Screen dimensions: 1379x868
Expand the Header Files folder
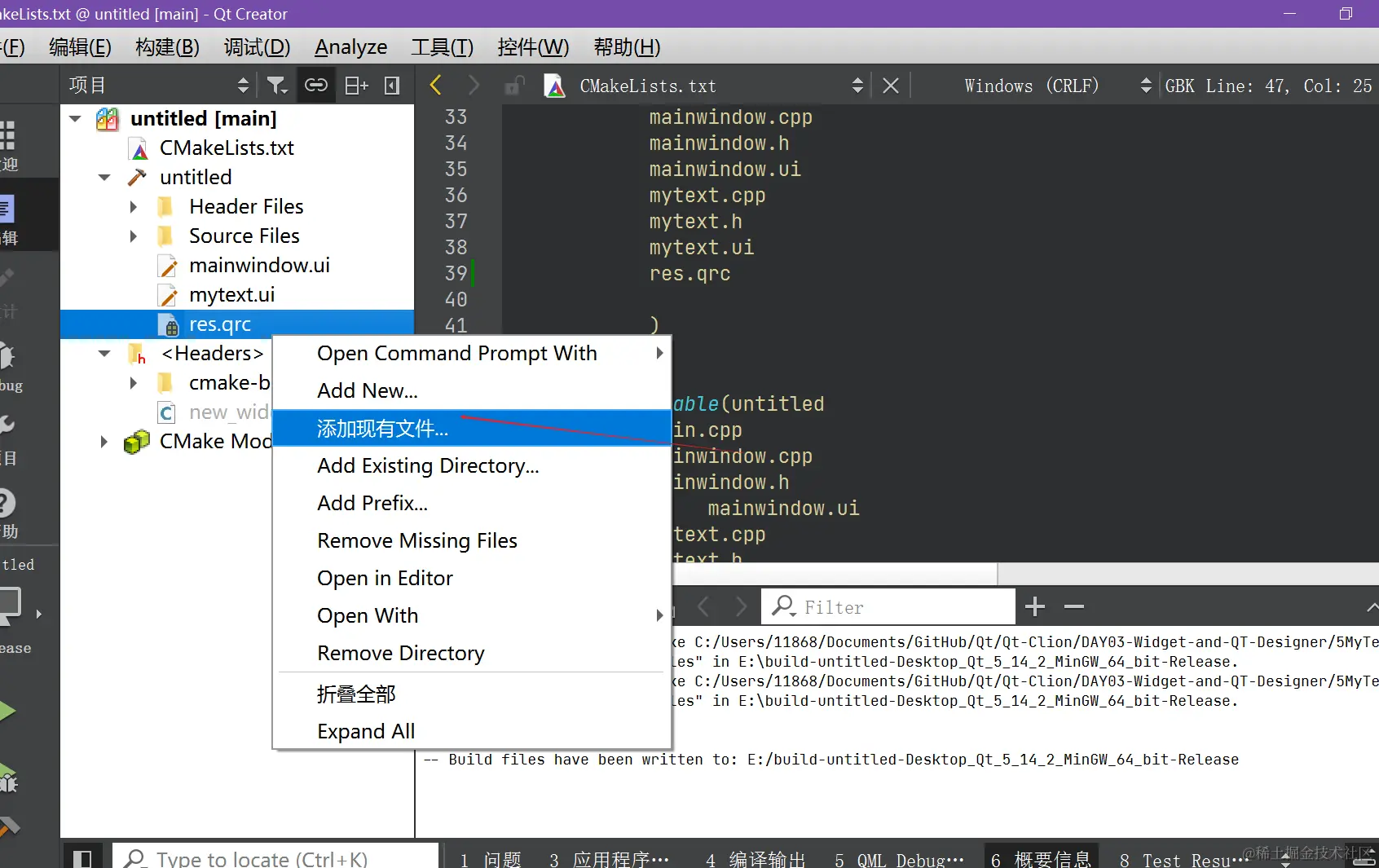(134, 207)
